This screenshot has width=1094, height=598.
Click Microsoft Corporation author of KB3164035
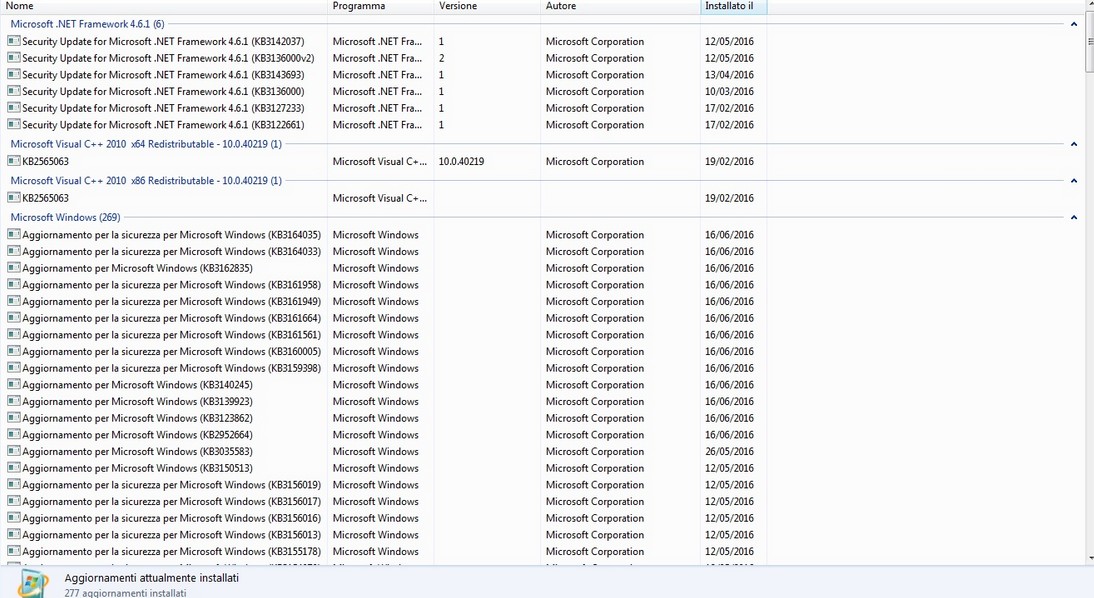pyautogui.click(x=594, y=234)
